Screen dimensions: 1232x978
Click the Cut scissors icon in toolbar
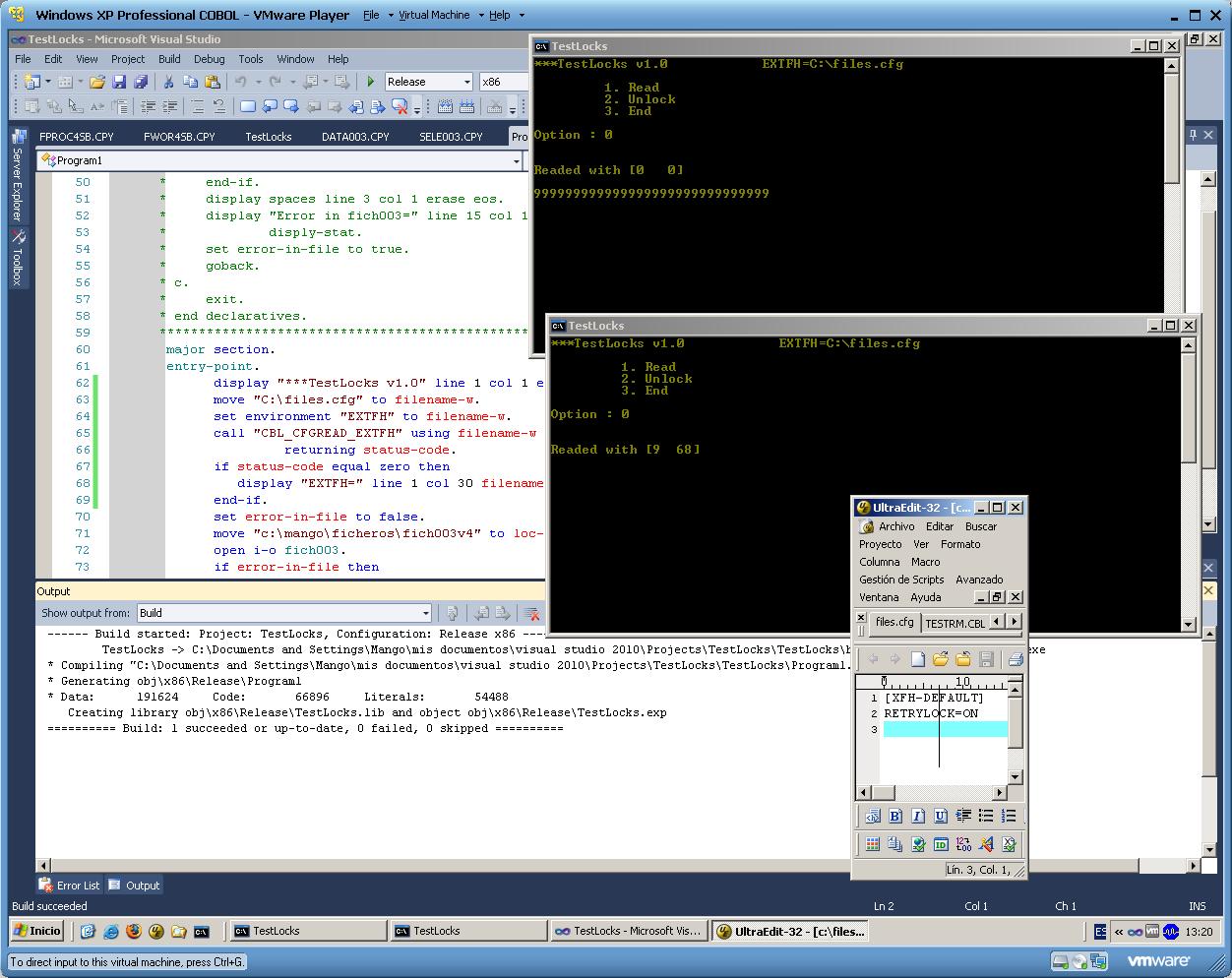pyautogui.click(x=168, y=82)
